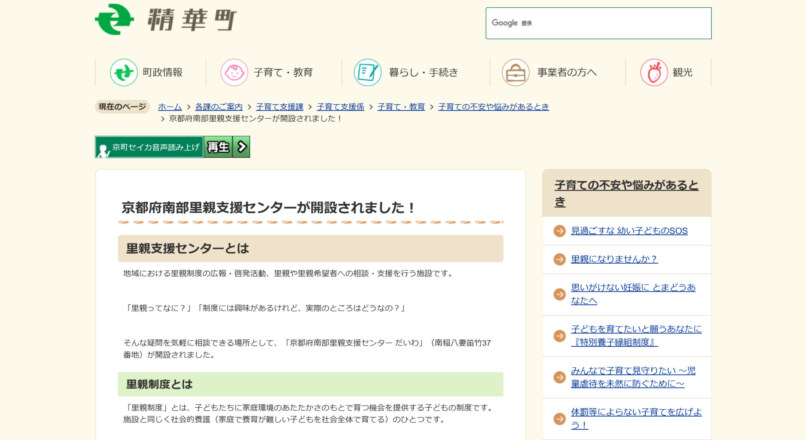Open 体罰等によらない子育てを広げよう link
This screenshot has width=806, height=440.
(636, 419)
